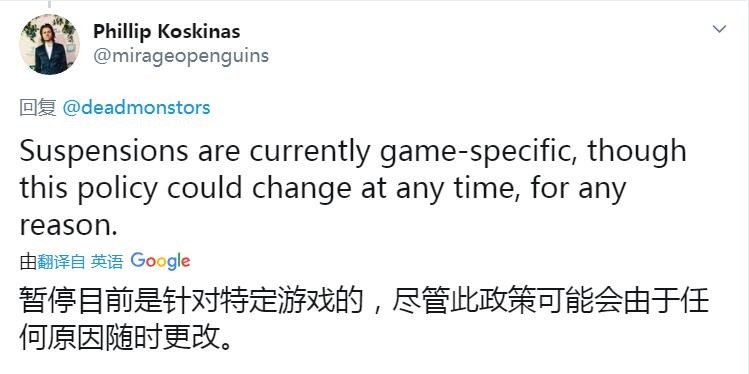Click the 回复 reply label

pyautogui.click(x=38, y=108)
